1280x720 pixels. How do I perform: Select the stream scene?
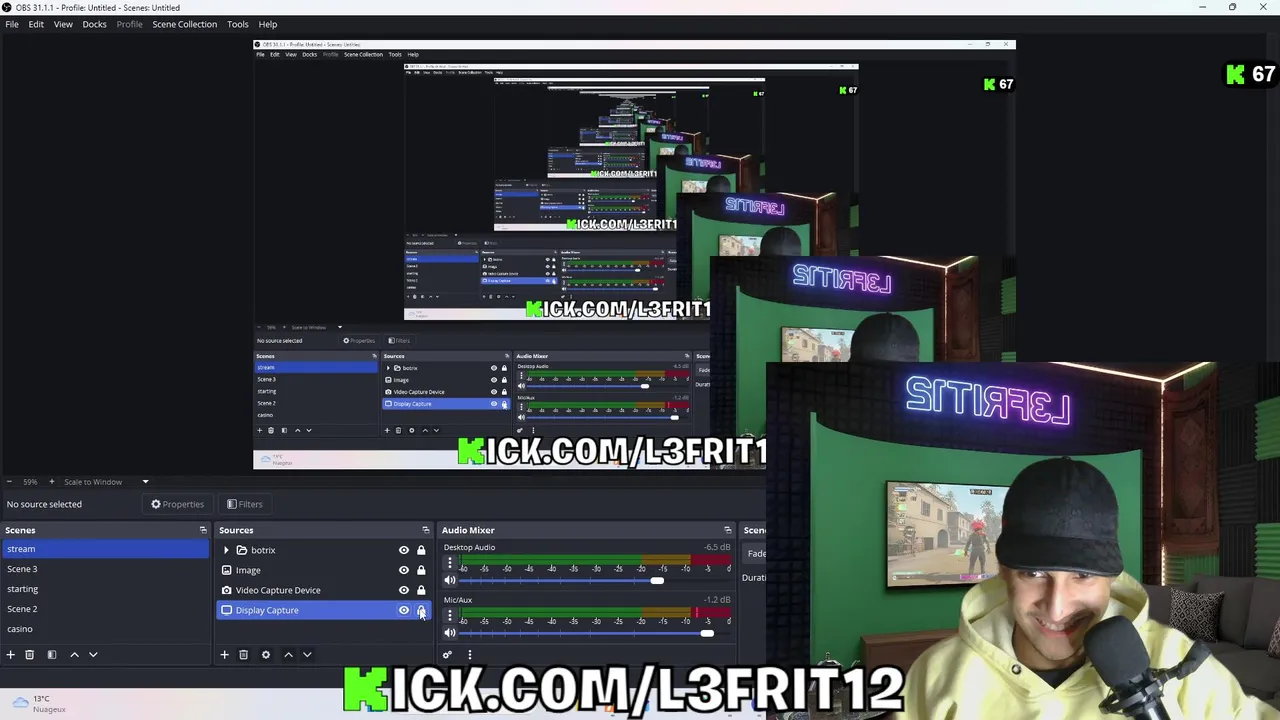[106, 549]
